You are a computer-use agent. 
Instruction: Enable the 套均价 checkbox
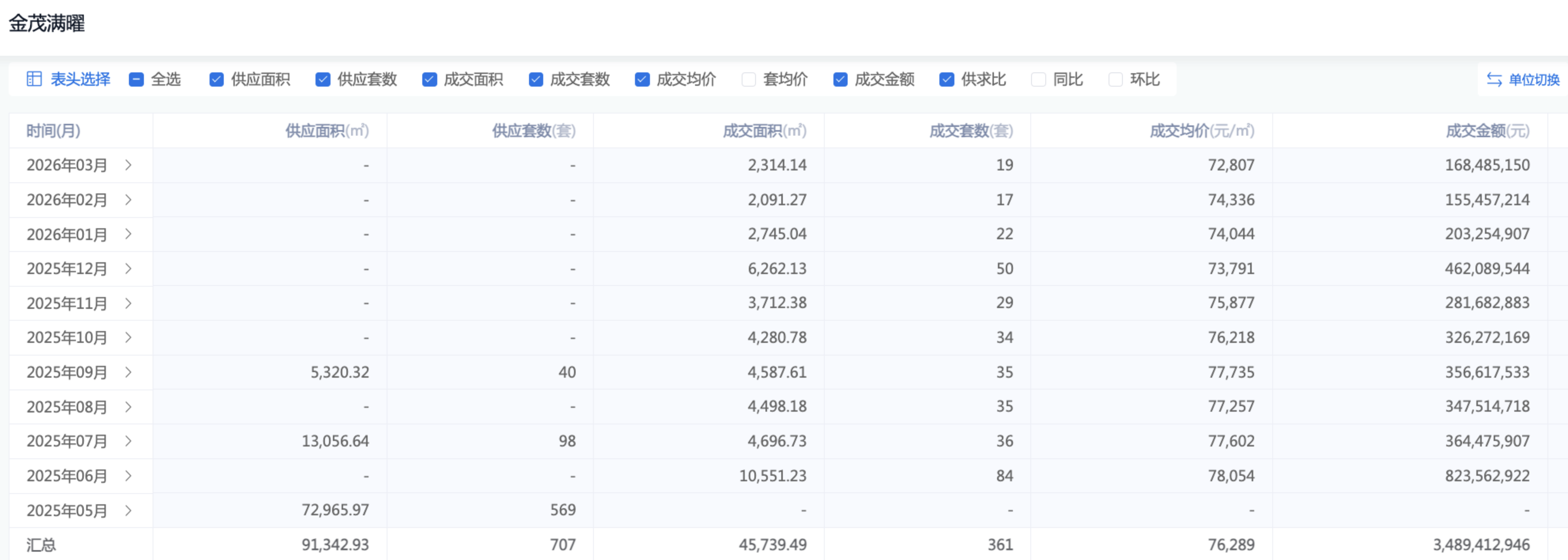(x=749, y=80)
